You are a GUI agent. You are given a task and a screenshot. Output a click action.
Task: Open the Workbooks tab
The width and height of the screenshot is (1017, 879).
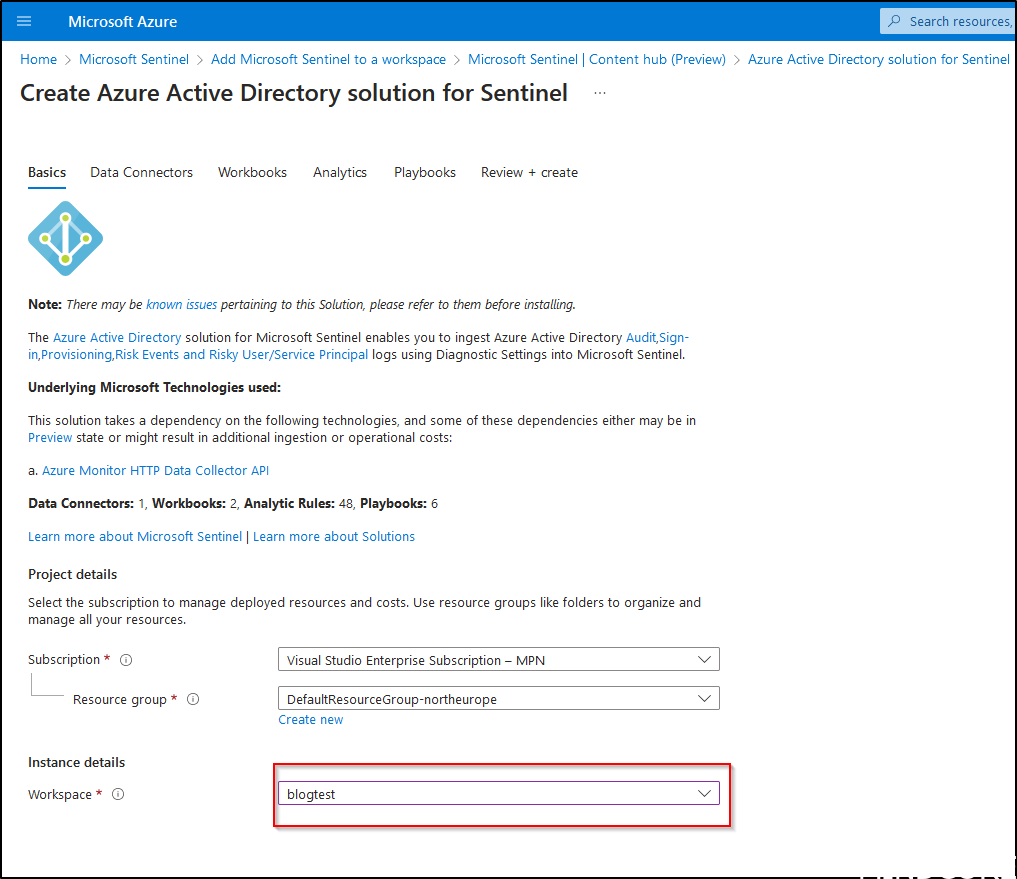[x=251, y=172]
